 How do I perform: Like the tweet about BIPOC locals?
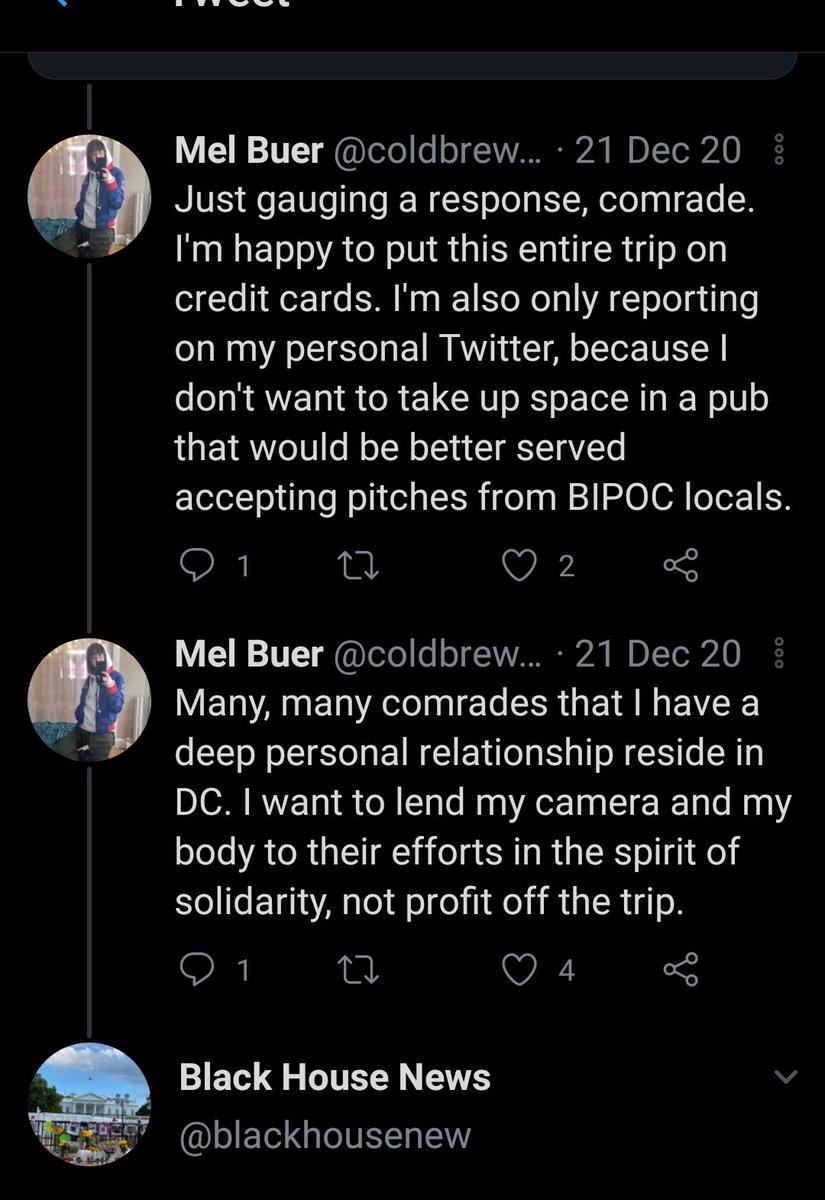520,566
